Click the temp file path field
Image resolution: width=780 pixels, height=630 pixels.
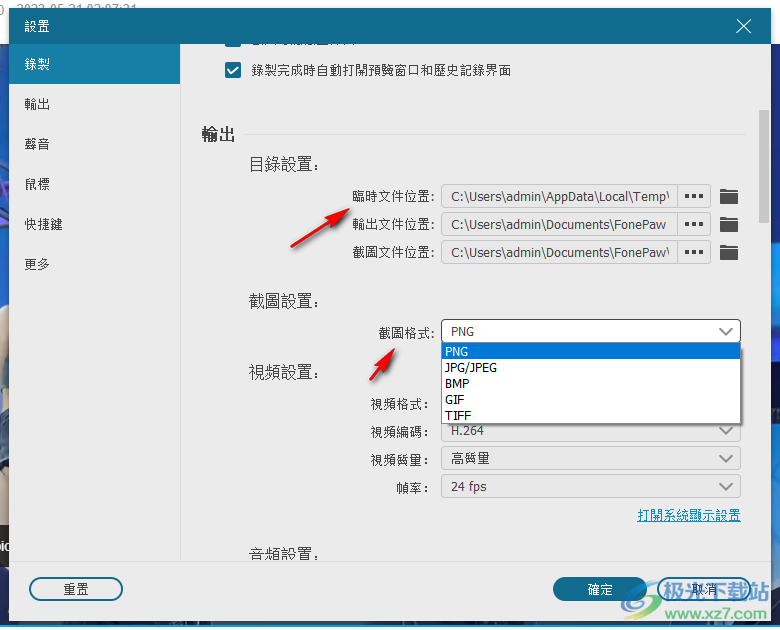559,196
